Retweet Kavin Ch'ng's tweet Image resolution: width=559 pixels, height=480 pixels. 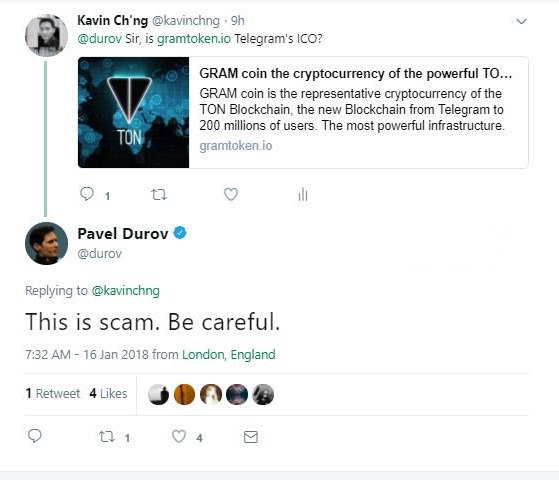[x=159, y=195]
